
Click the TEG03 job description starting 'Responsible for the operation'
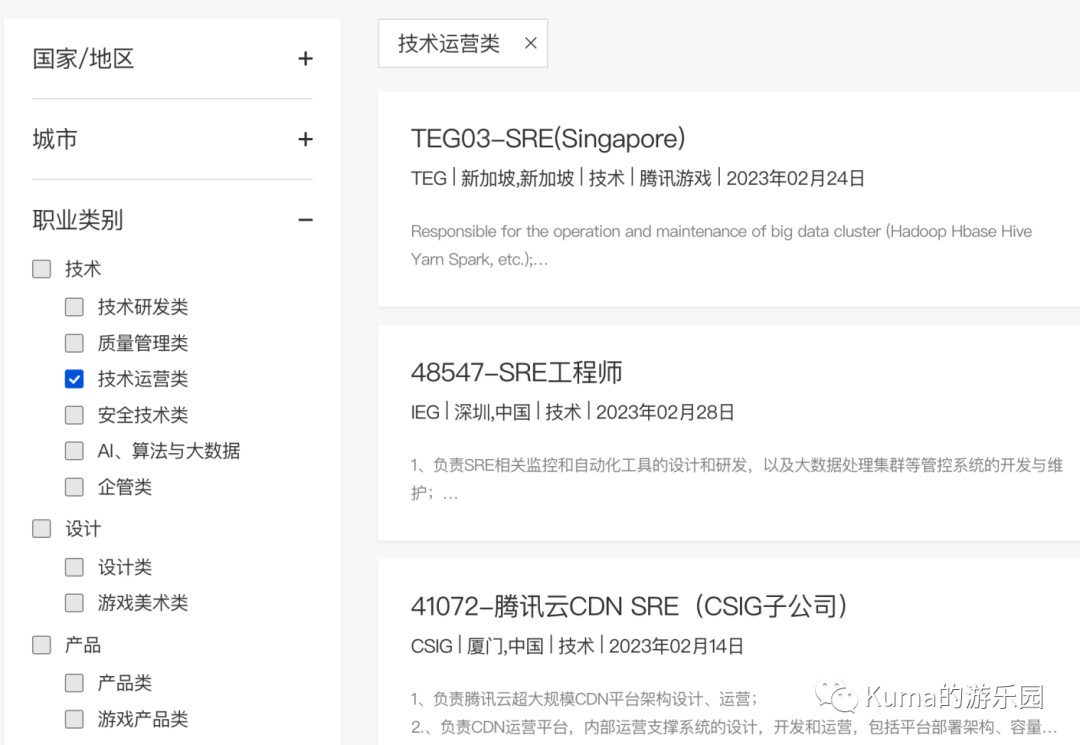pyautogui.click(x=721, y=245)
